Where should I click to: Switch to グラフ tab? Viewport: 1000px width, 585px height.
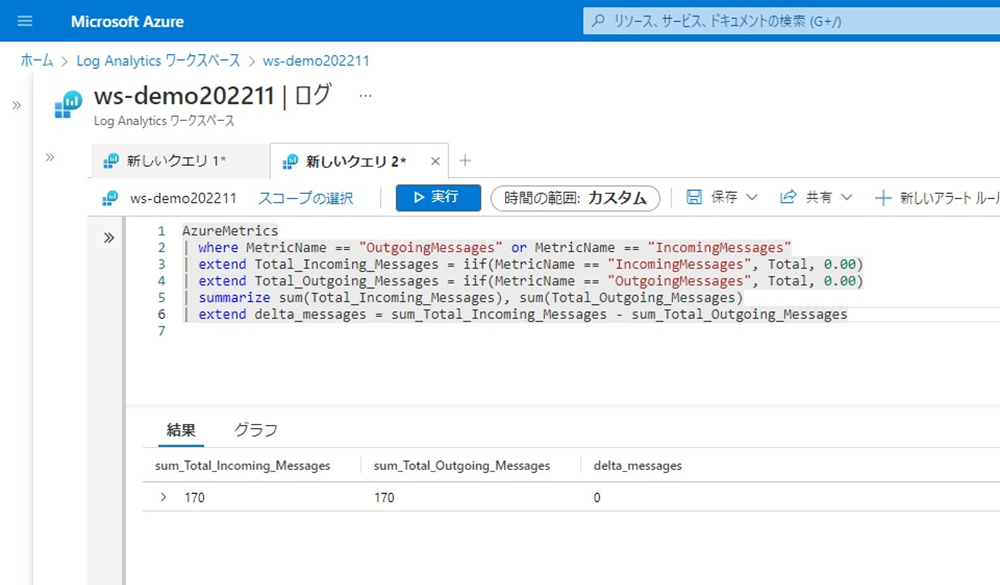point(256,430)
